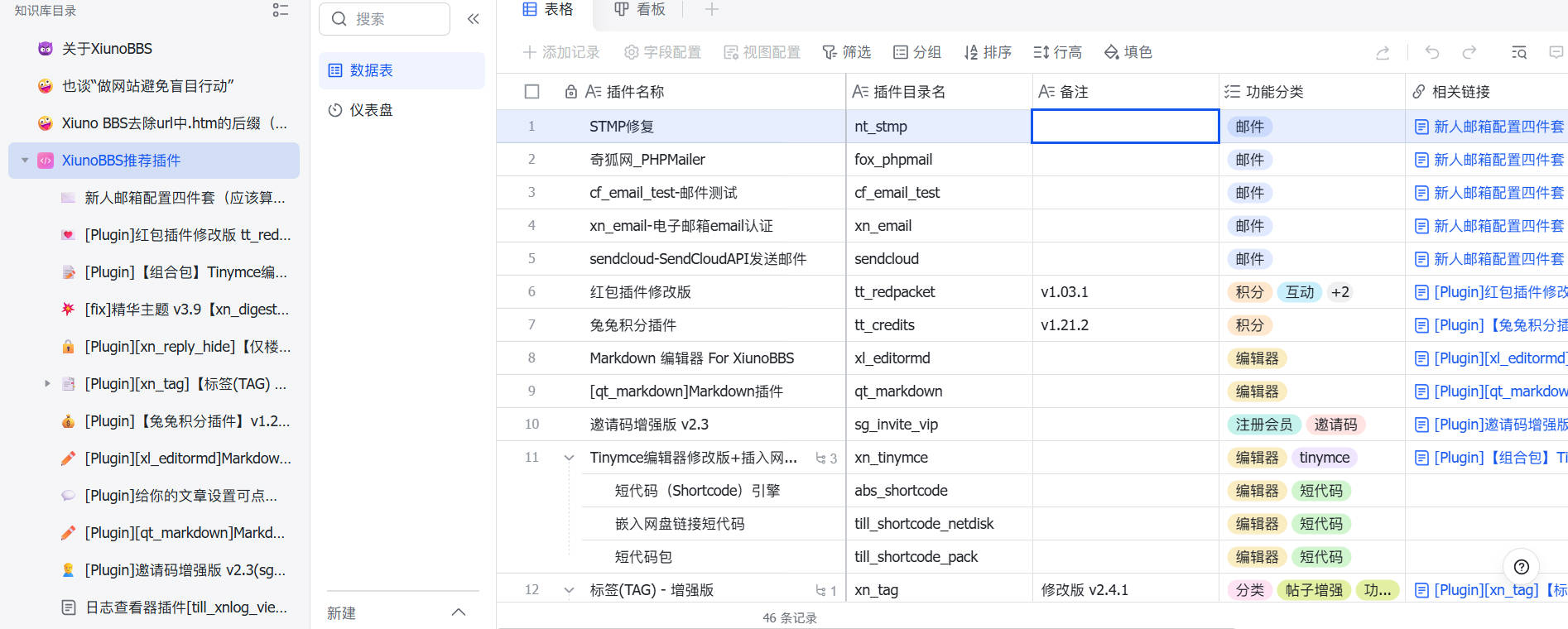Click the redo arrow icon

tap(1469, 53)
